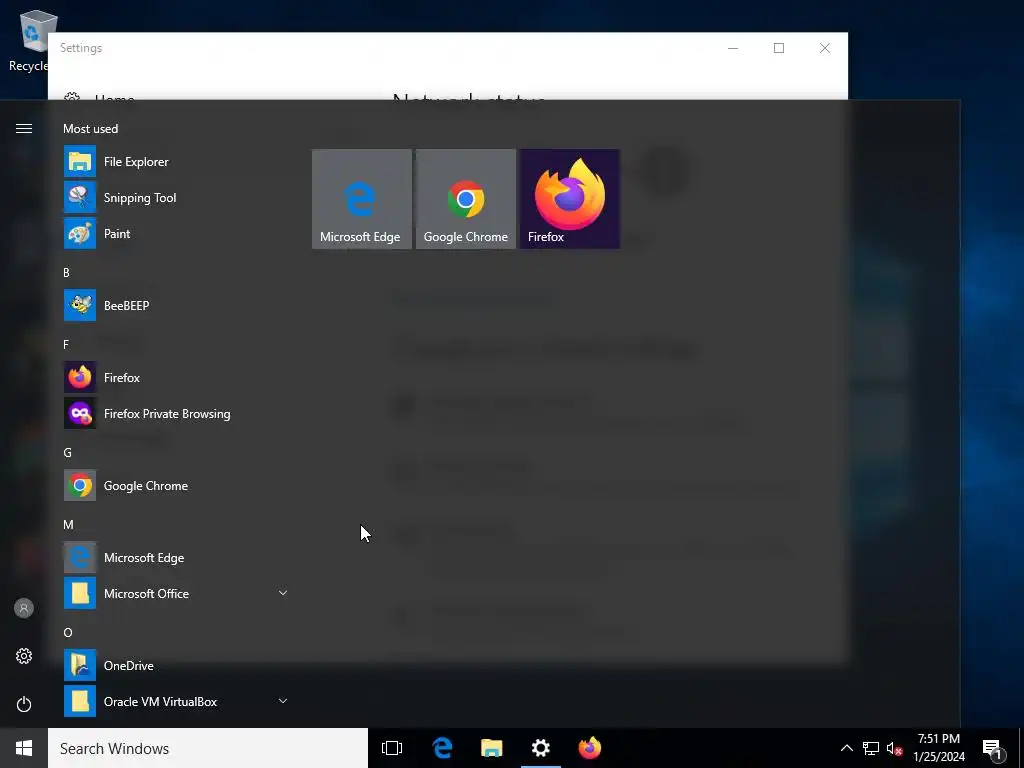Open Microsoft Edge from app list
Viewport: 1024px width, 768px height.
(176, 557)
